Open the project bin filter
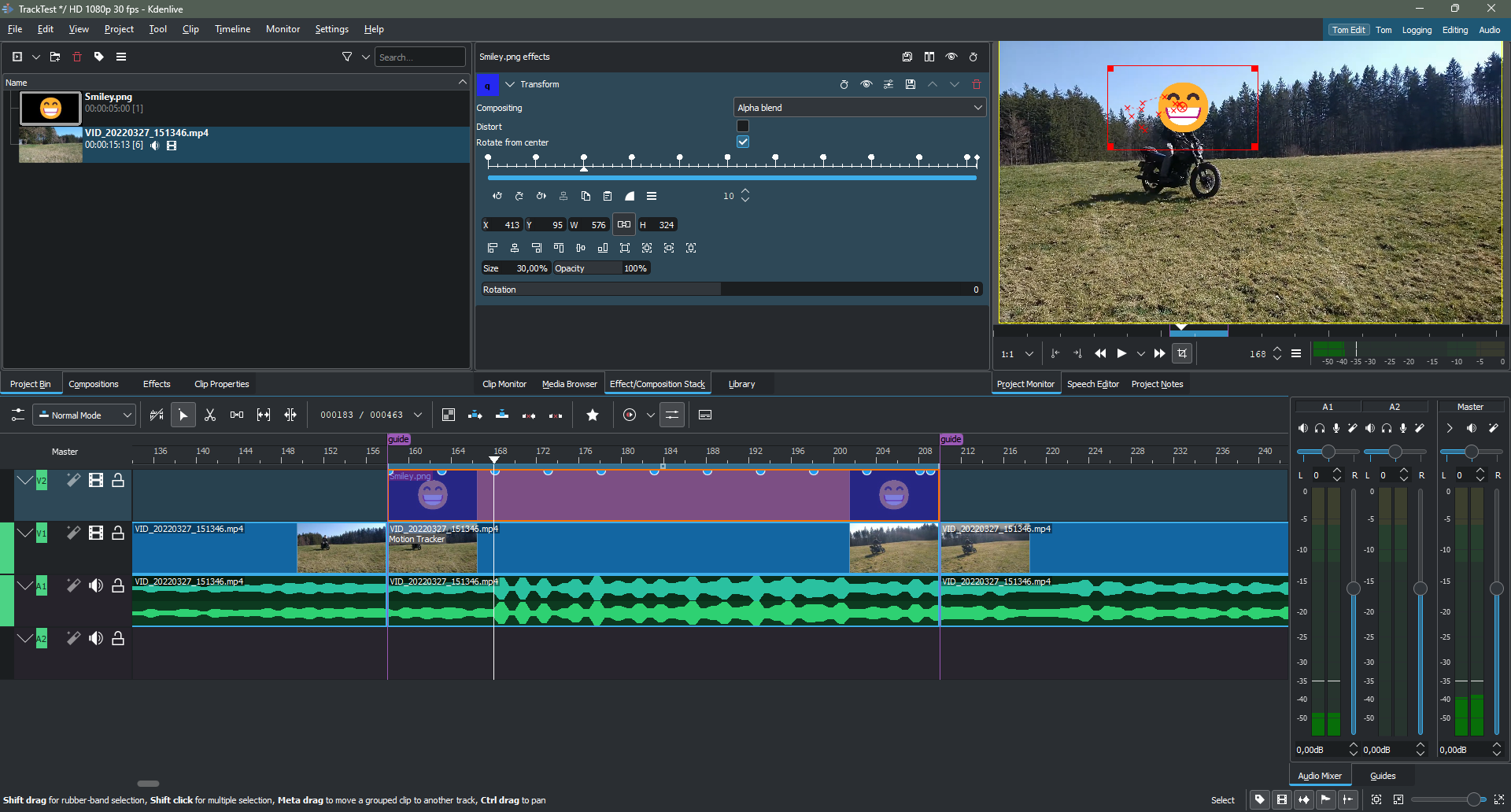 click(347, 57)
